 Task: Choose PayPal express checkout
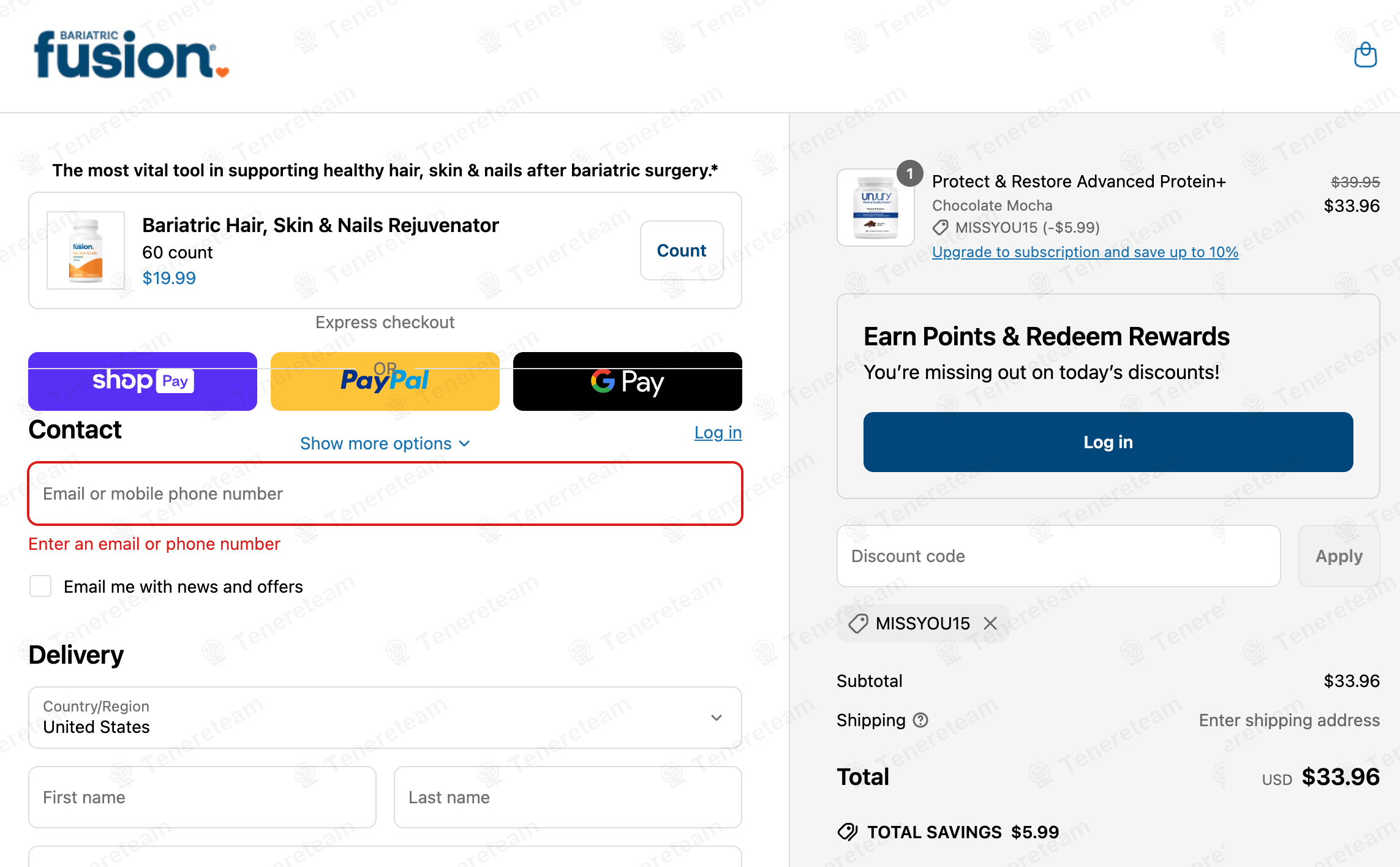(385, 381)
